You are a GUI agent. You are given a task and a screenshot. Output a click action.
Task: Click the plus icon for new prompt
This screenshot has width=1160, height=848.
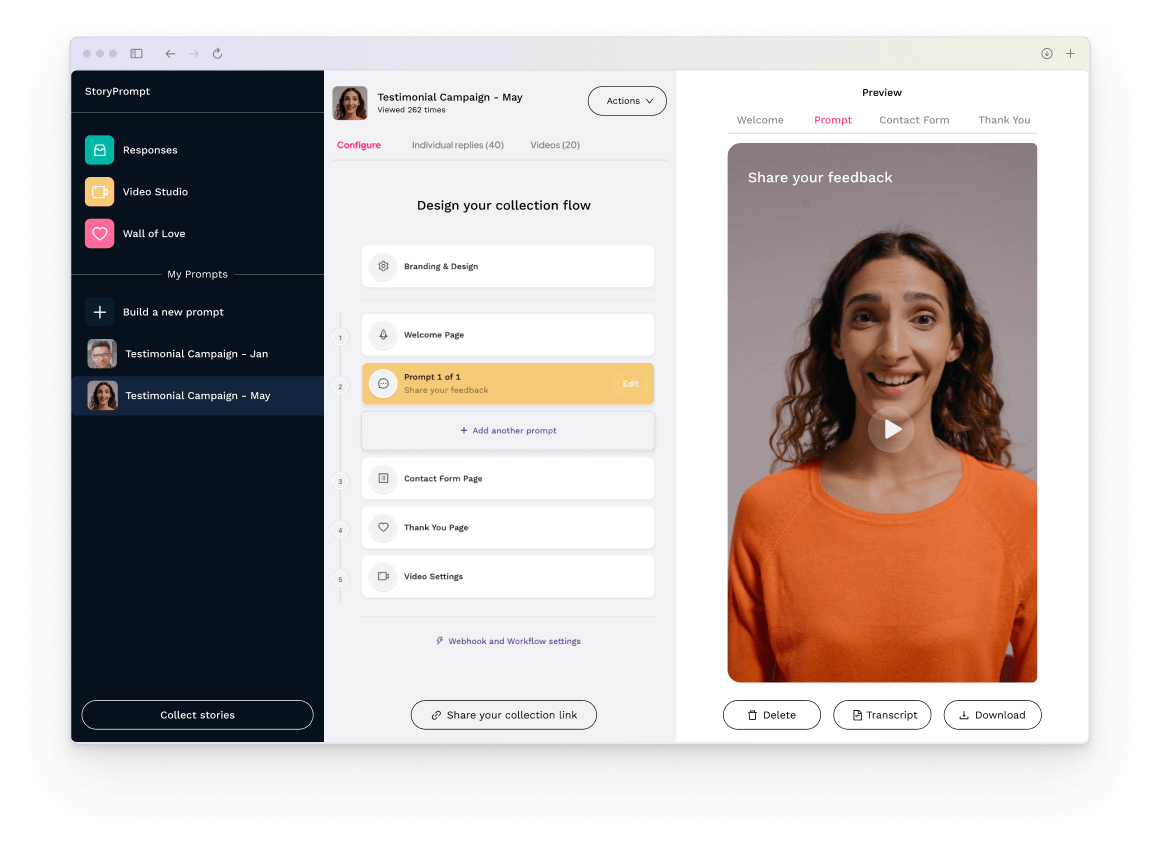click(x=99, y=312)
